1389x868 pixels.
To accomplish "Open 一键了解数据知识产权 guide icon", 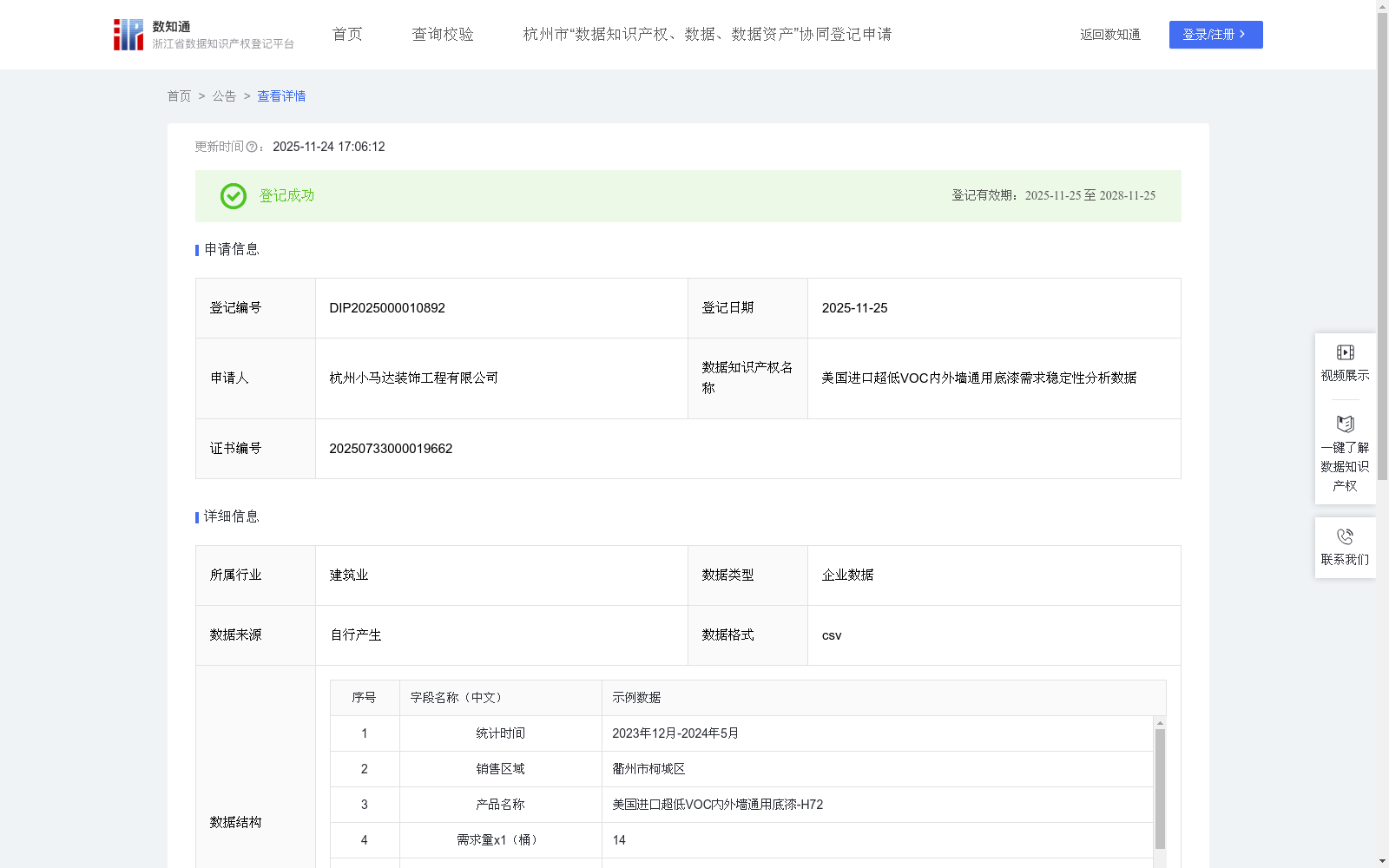I will pyautogui.click(x=1345, y=424).
